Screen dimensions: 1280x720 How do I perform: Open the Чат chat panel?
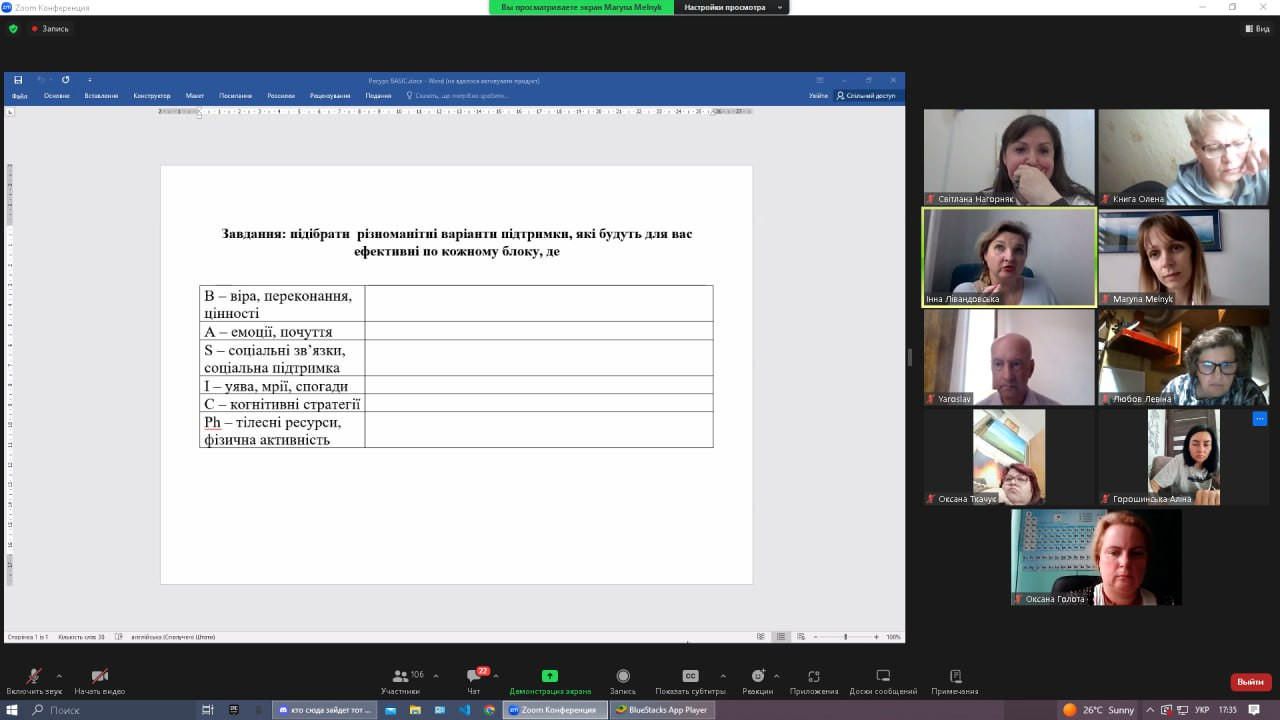[474, 677]
